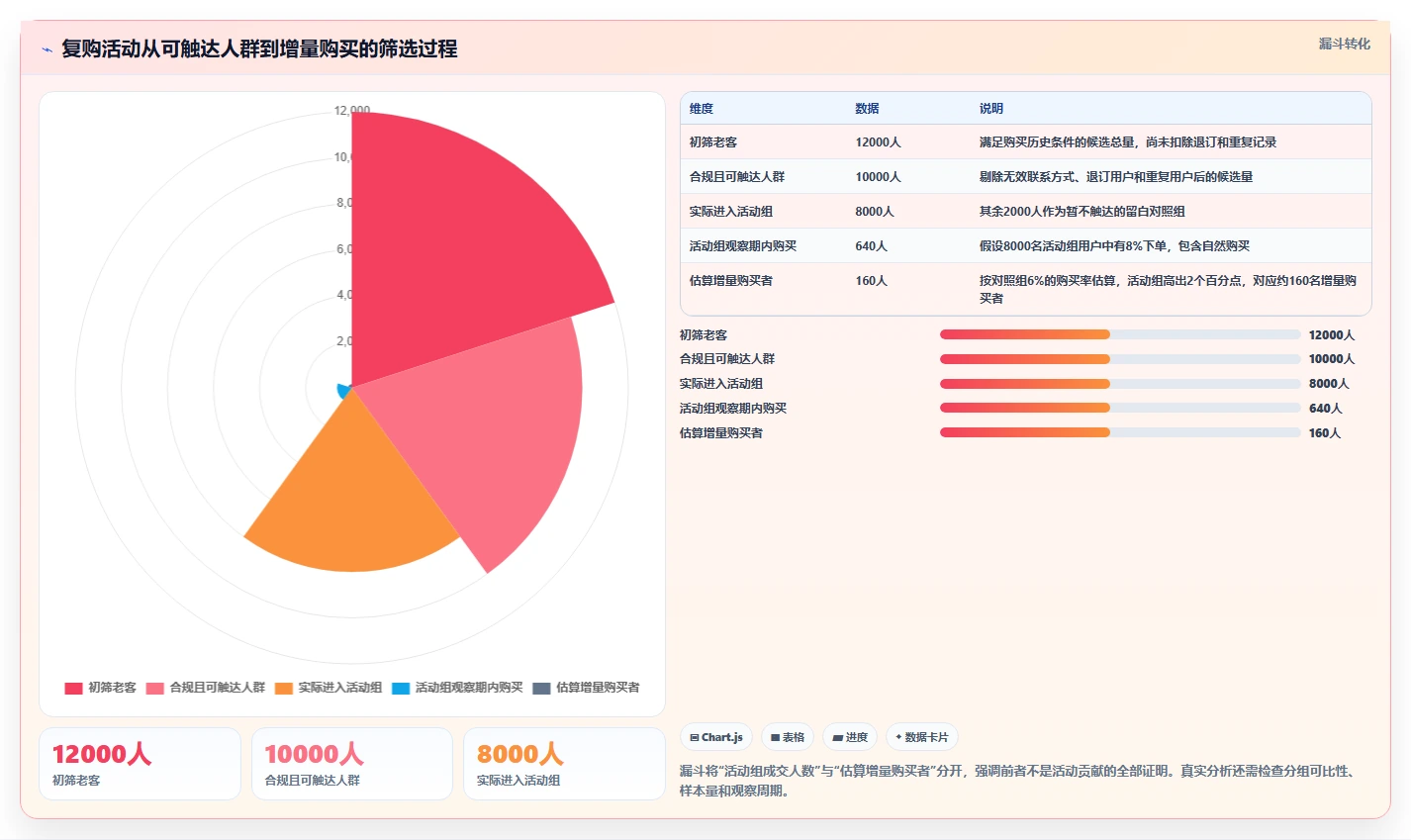Image resolution: width=1411 pixels, height=840 pixels.
Task: Open the 8000人 实际进入活动组 stat card
Action: coord(564,764)
